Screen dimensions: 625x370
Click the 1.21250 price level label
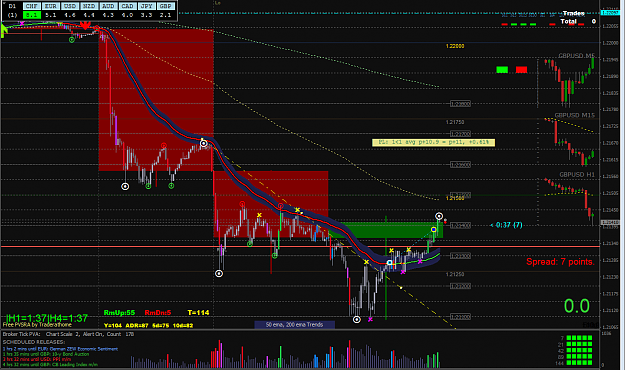[455, 274]
